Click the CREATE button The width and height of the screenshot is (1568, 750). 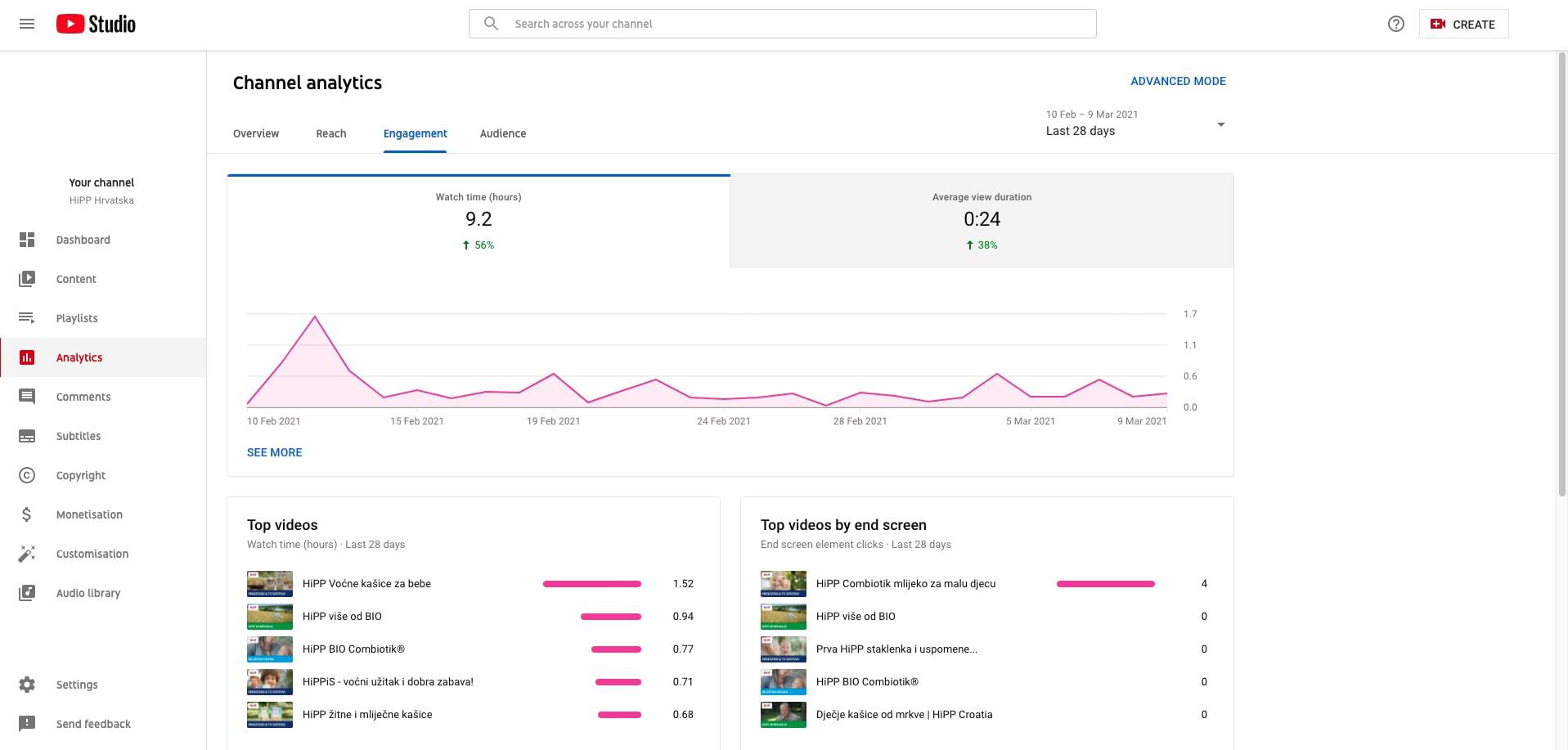point(1462,24)
